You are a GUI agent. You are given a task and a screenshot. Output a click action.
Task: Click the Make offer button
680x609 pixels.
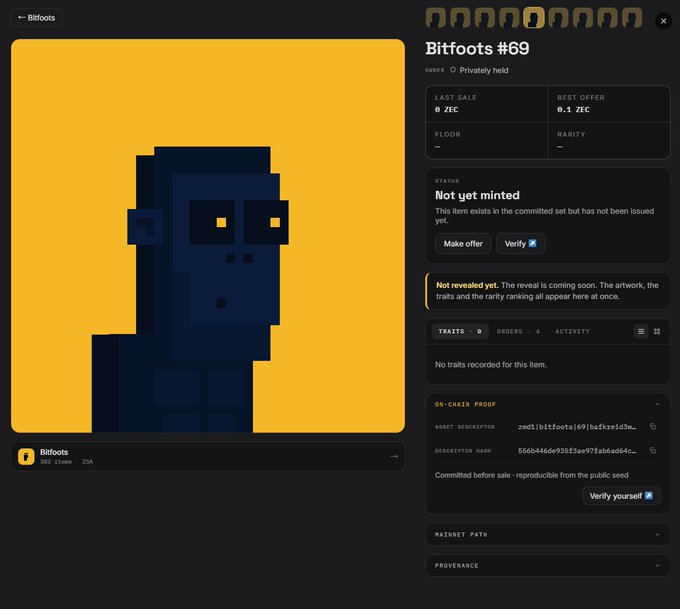click(x=463, y=244)
